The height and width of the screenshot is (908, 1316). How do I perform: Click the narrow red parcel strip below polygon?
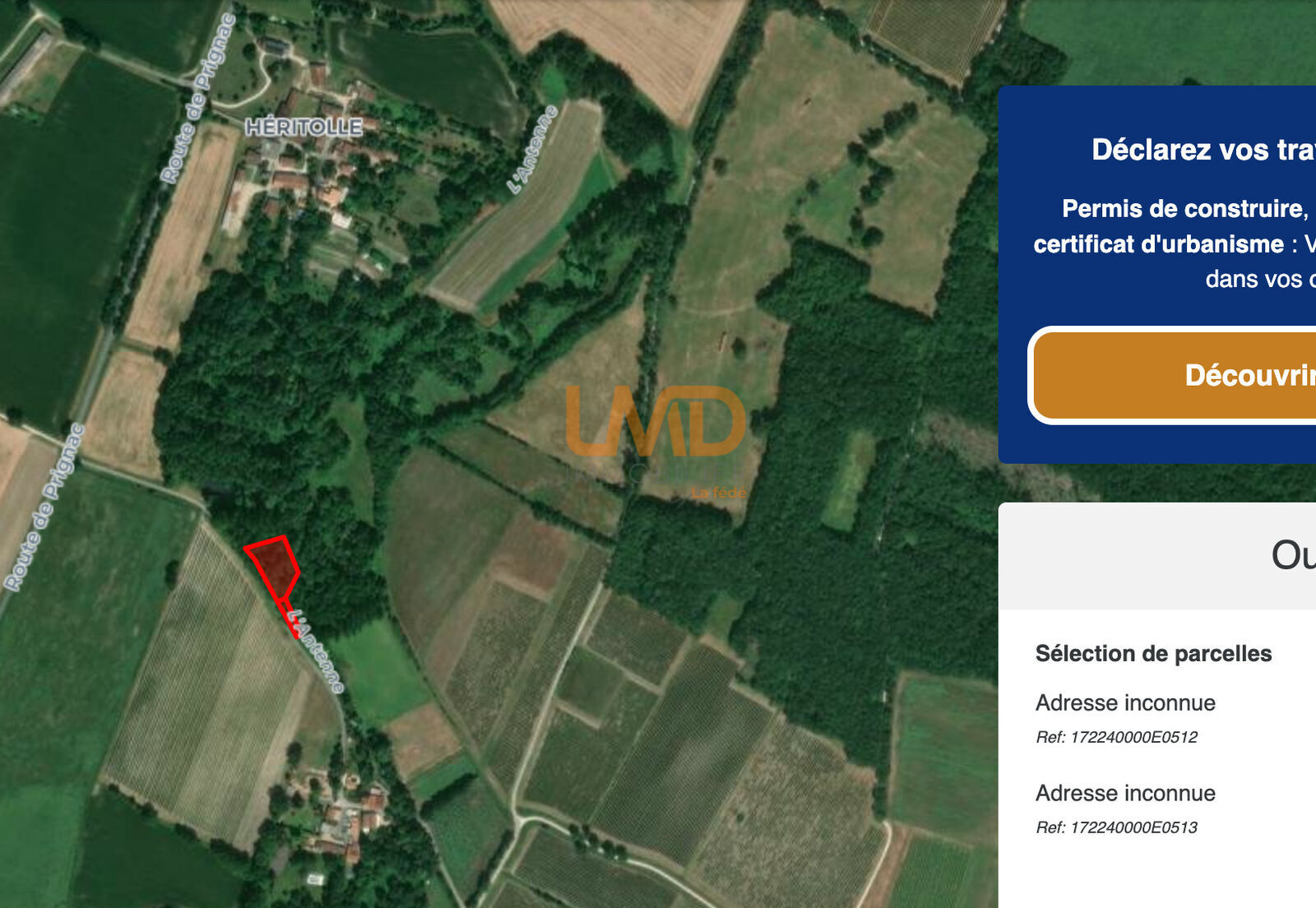point(290,619)
